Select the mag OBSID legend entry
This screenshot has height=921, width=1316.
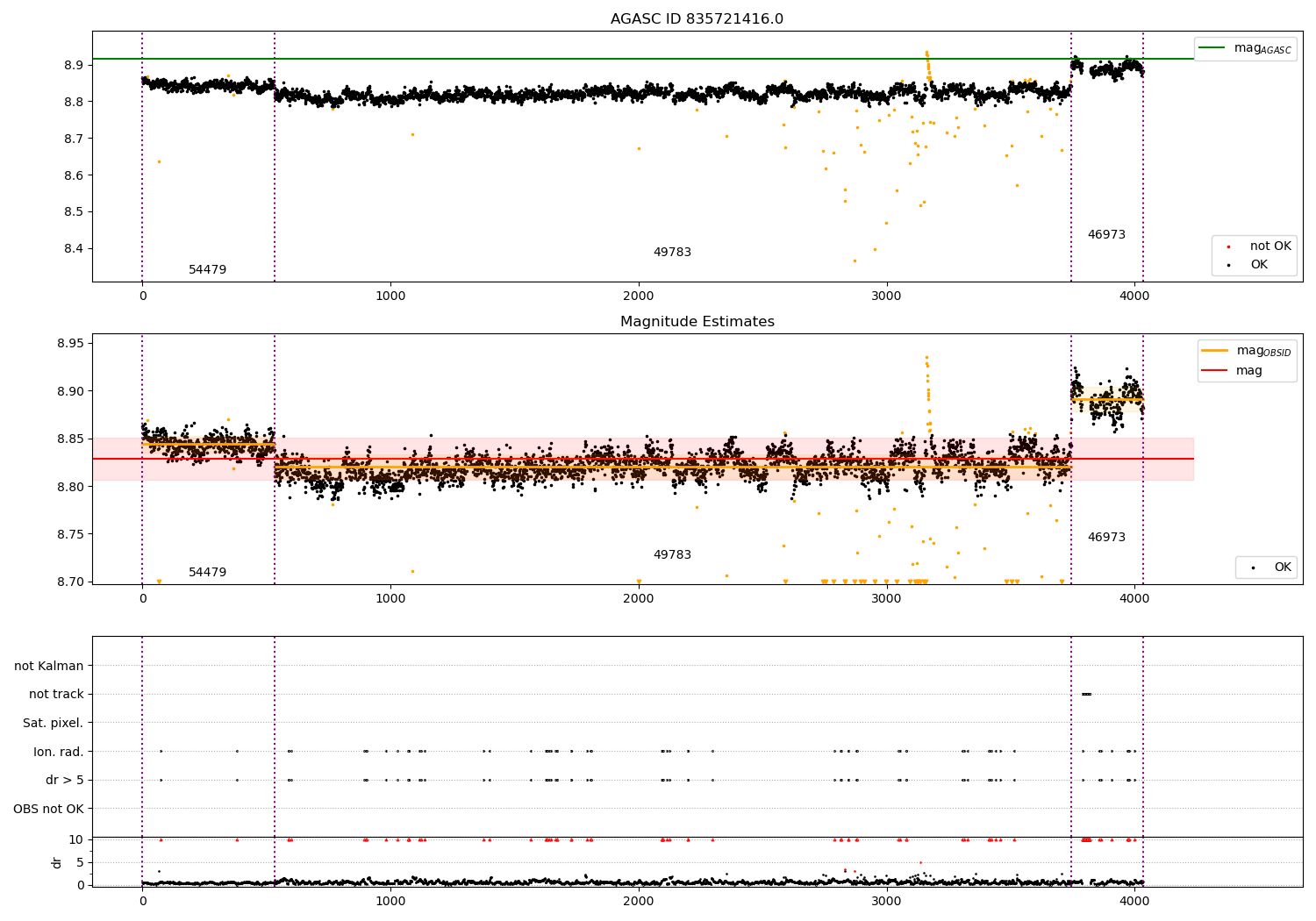click(1245, 351)
